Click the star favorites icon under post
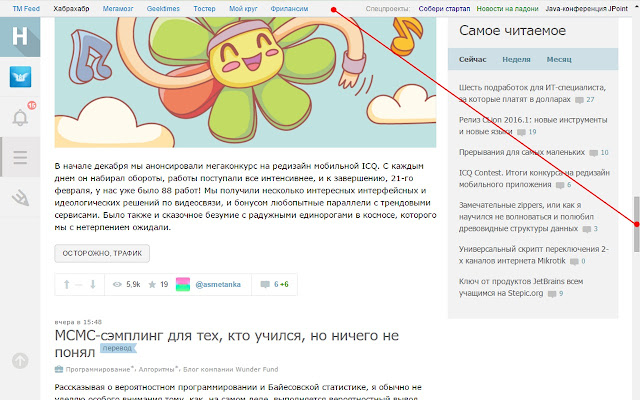Screen dimensions: 640x400 (152, 284)
